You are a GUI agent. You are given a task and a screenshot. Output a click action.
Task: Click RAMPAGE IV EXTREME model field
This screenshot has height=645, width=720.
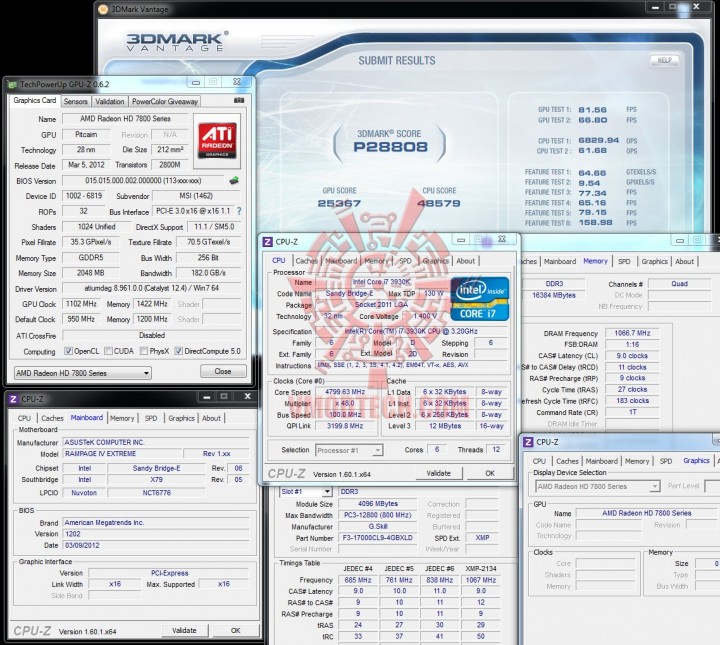click(121, 454)
